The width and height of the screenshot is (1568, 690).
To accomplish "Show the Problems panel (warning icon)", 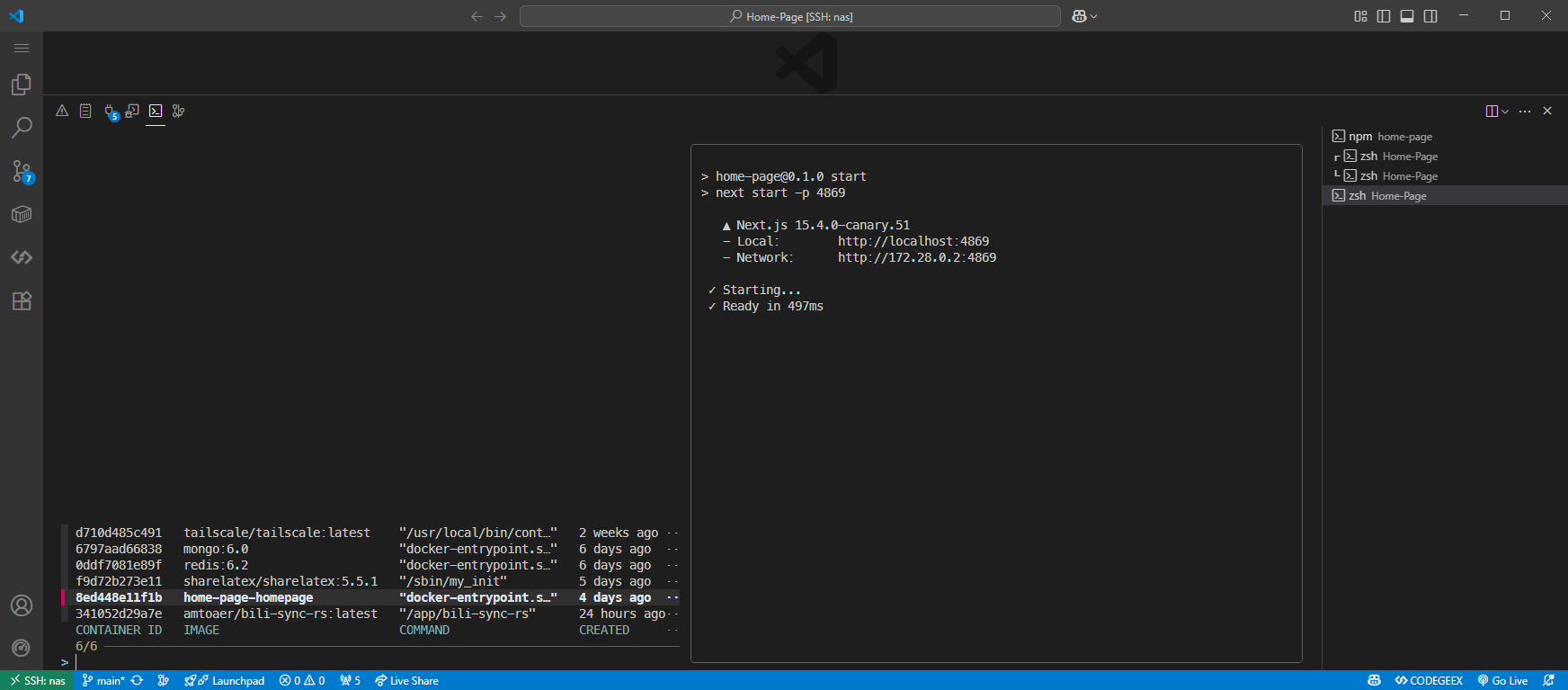I will tap(62, 111).
